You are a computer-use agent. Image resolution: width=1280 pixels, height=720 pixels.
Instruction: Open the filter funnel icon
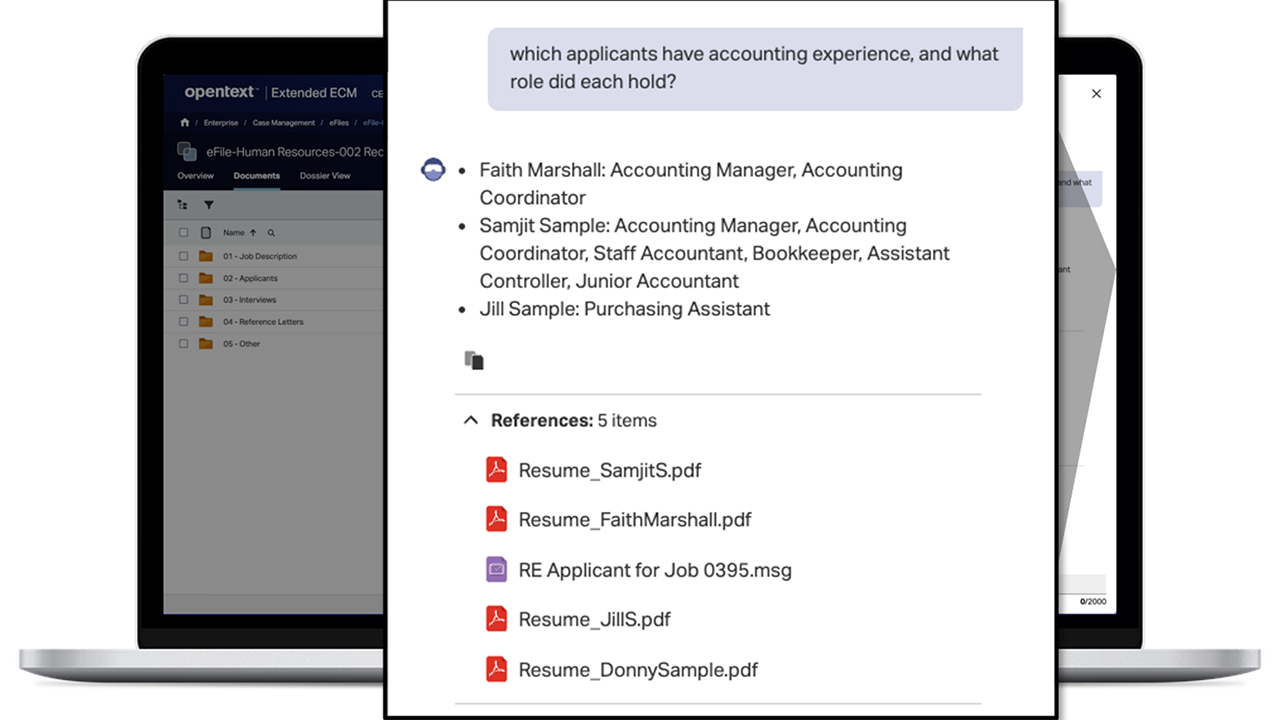pos(209,205)
